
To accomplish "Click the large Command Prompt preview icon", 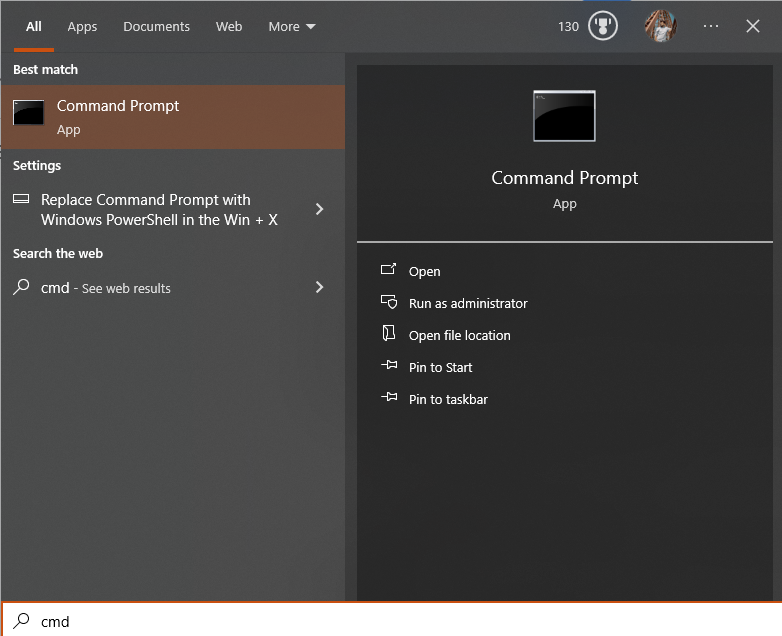I will [x=564, y=116].
